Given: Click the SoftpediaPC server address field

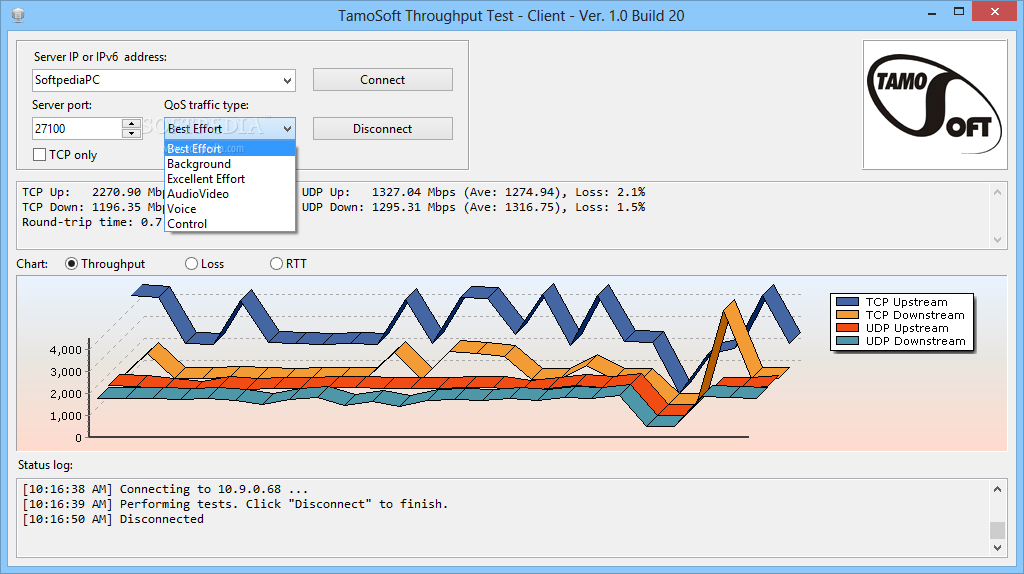Looking at the screenshot, I should pos(163,80).
